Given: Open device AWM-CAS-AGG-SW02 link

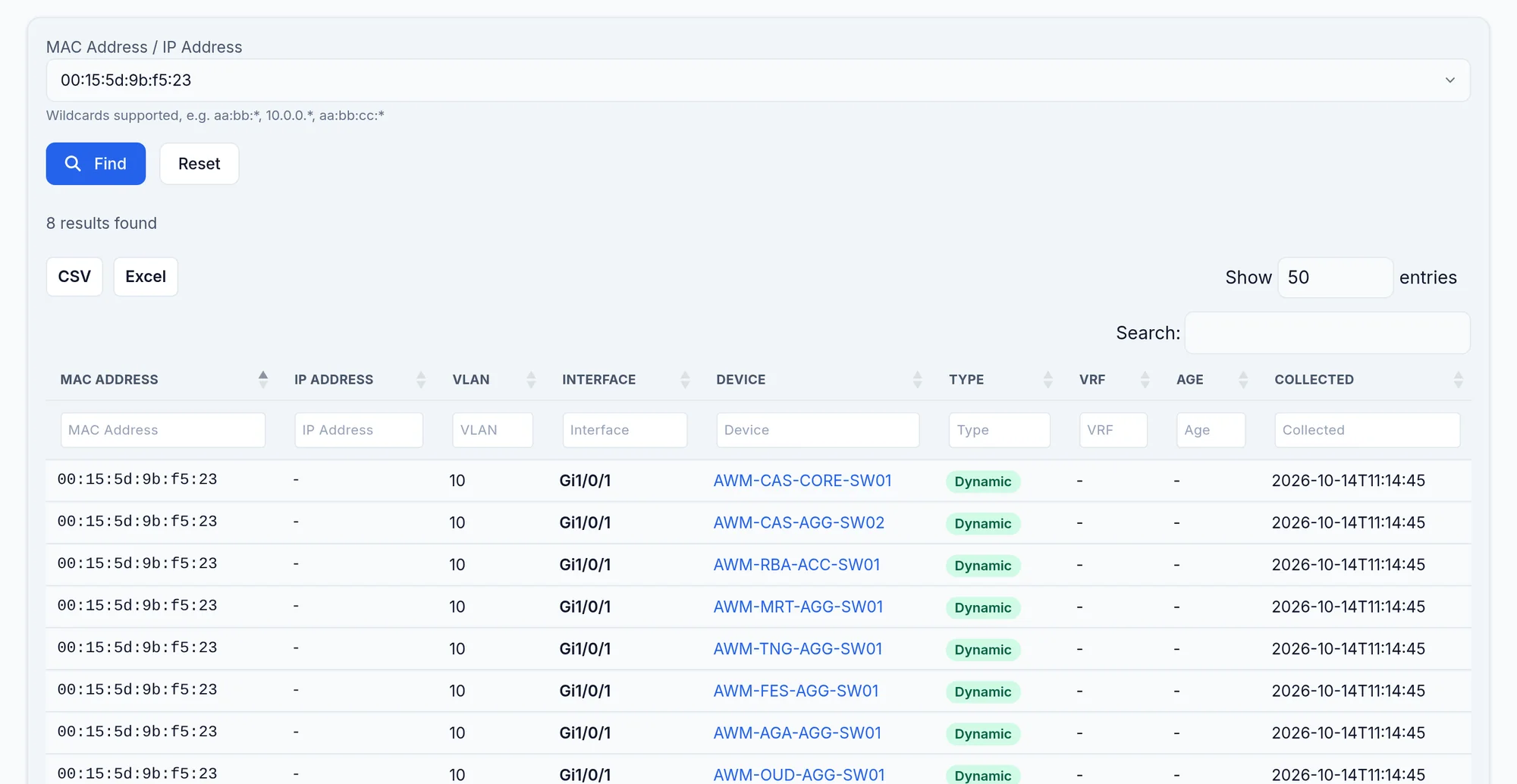Looking at the screenshot, I should (799, 522).
